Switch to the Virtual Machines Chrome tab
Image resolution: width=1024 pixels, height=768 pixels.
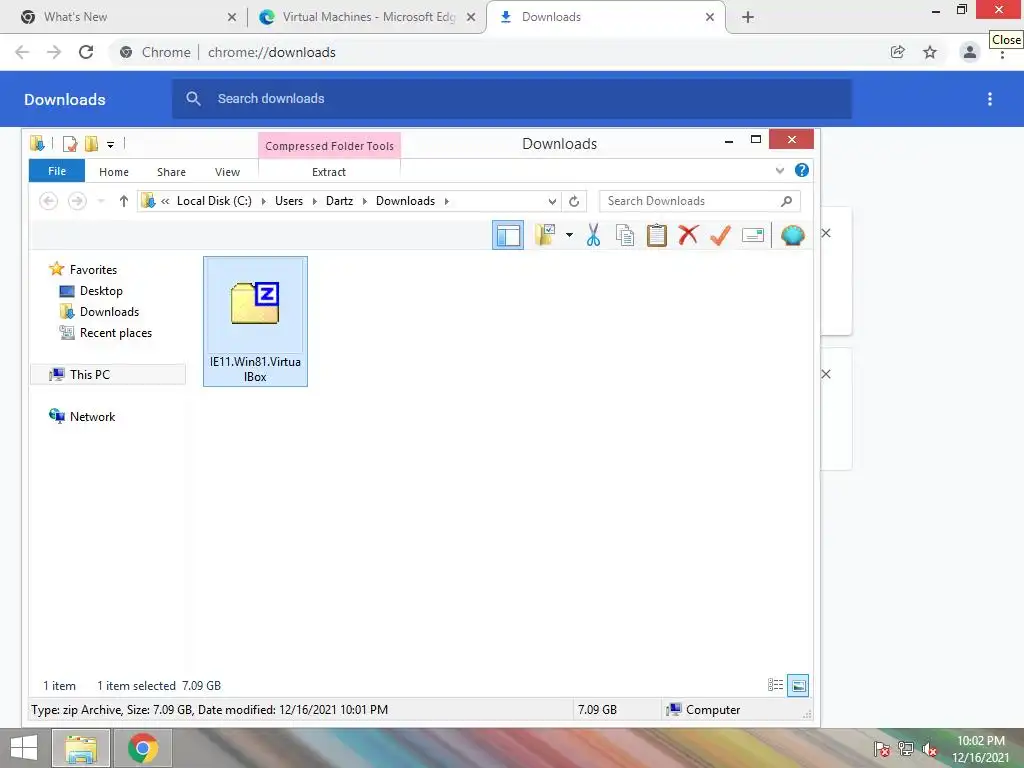[x=368, y=17]
